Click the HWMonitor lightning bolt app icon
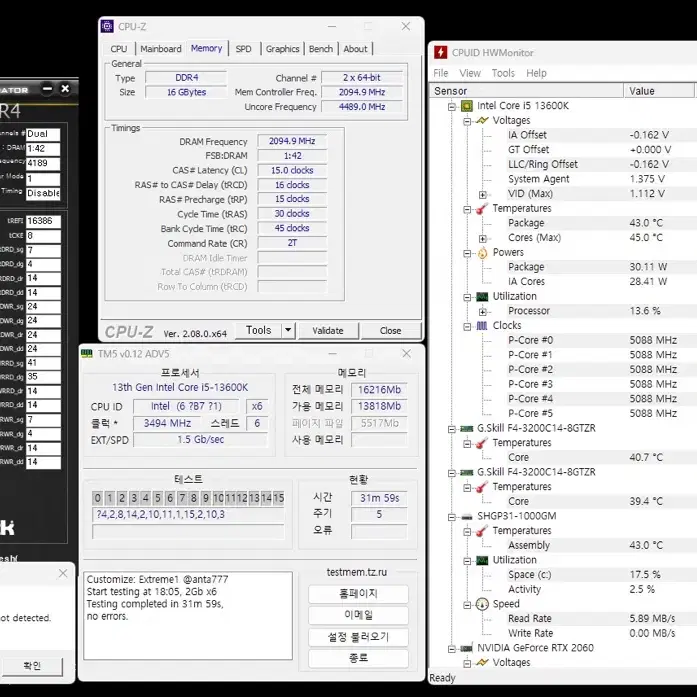 (x=441, y=52)
